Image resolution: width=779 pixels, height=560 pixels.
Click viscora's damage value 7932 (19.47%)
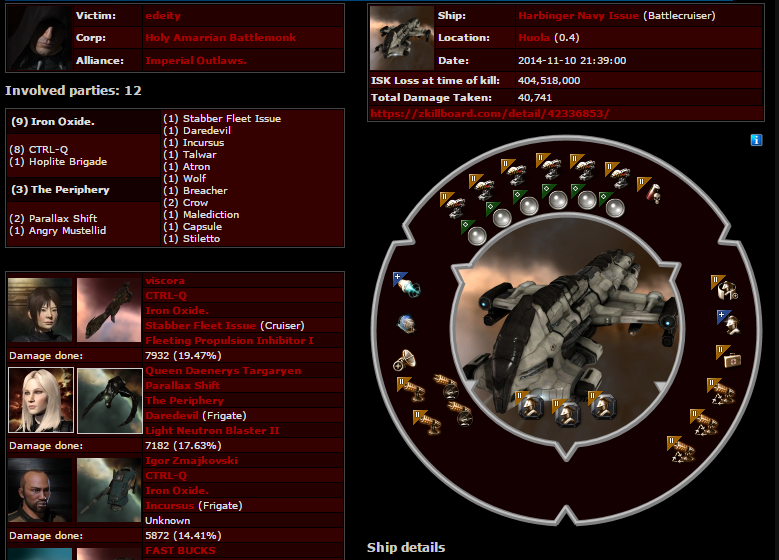coord(183,356)
